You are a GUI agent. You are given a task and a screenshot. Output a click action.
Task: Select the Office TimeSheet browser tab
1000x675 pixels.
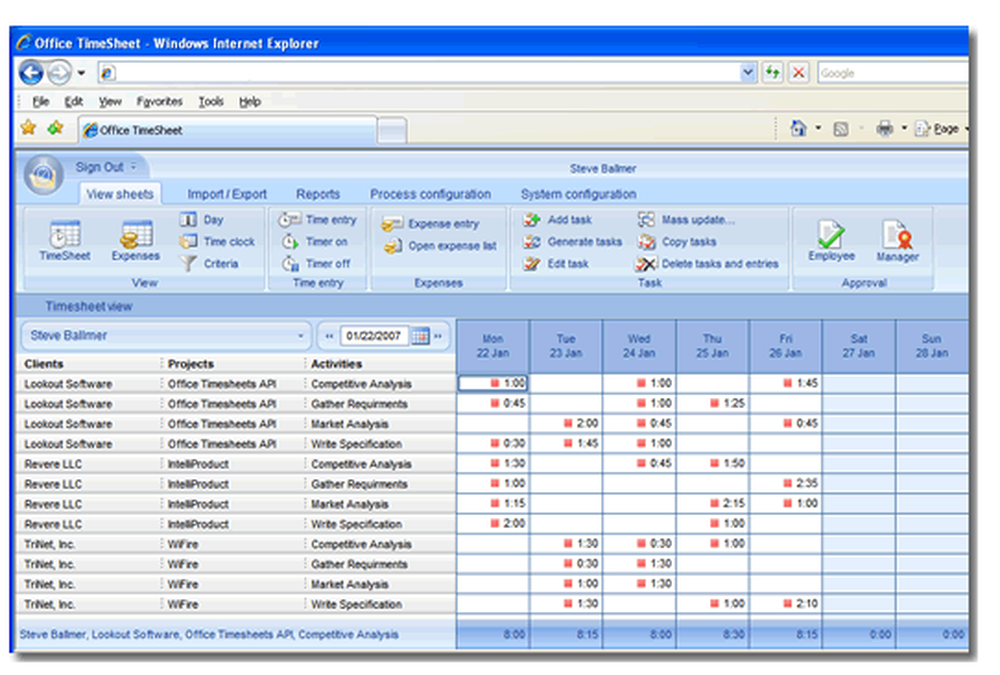(228, 130)
